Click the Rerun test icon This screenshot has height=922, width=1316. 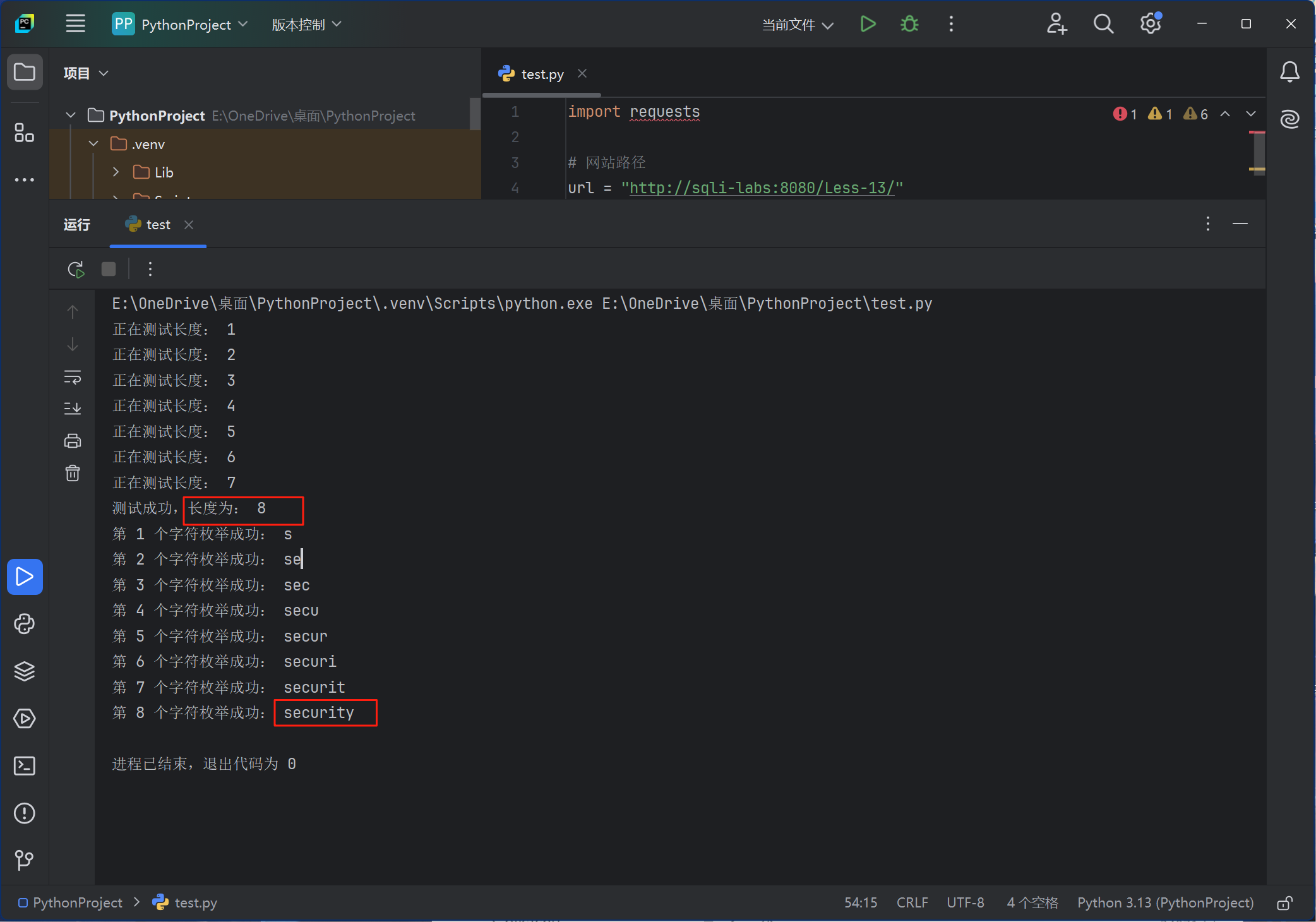tap(76, 270)
